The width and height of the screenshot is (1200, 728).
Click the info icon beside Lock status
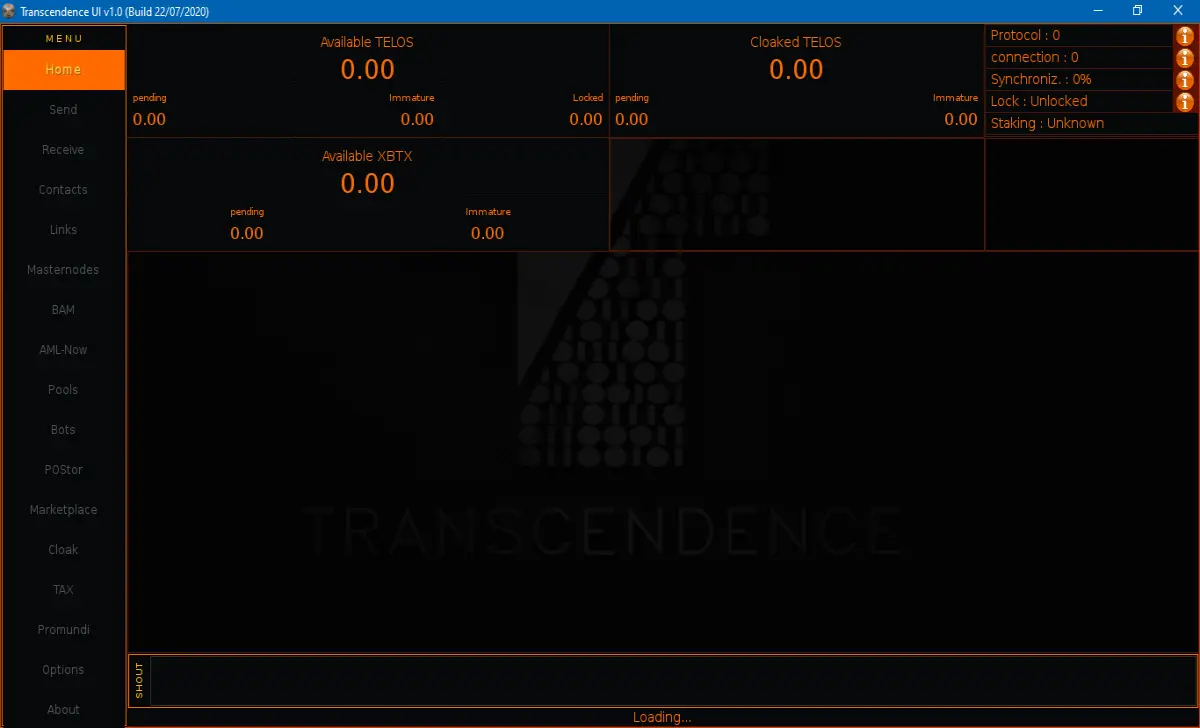(1185, 102)
